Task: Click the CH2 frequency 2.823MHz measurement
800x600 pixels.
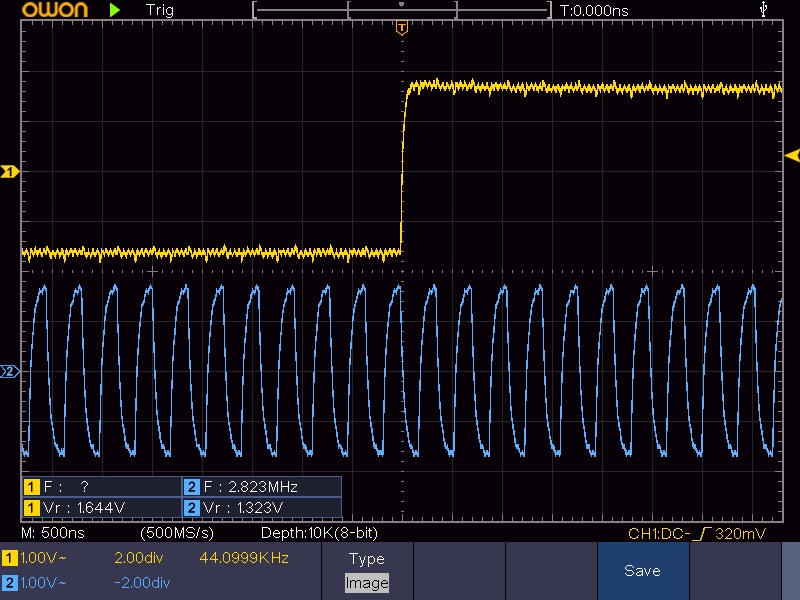Action: tap(249, 487)
